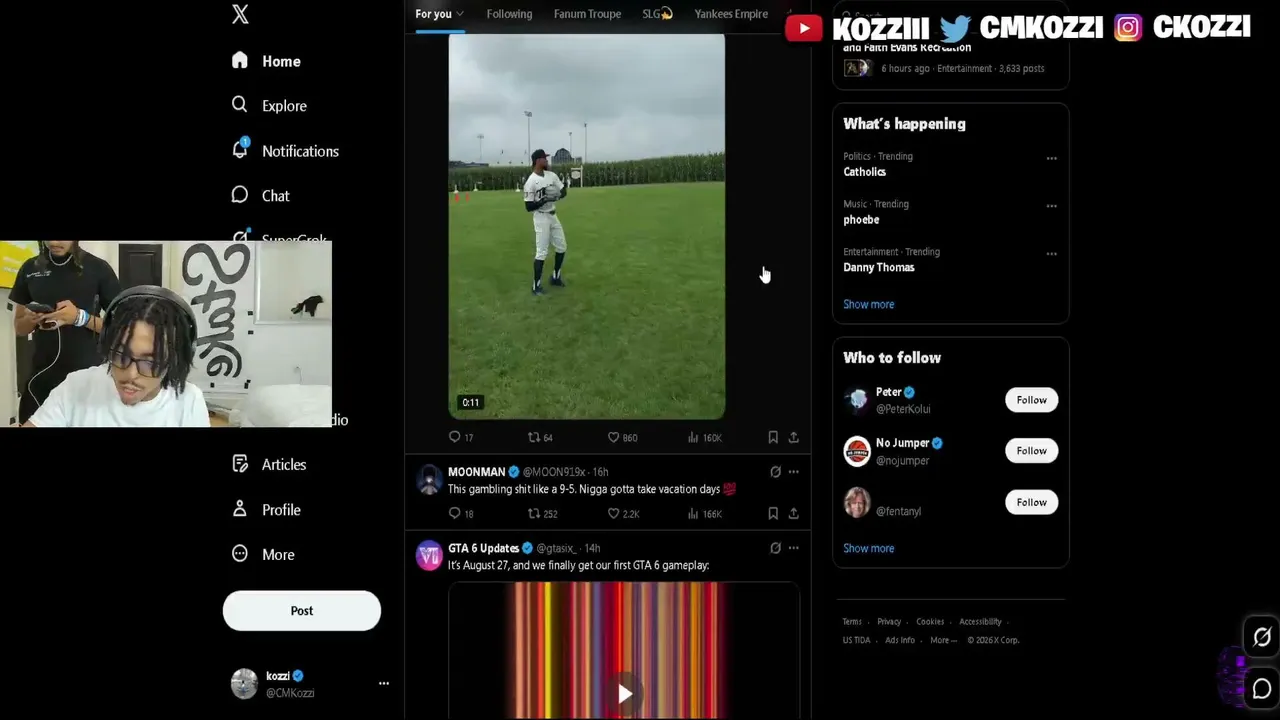Open the baseball player video
1280x720 pixels.
click(587, 226)
